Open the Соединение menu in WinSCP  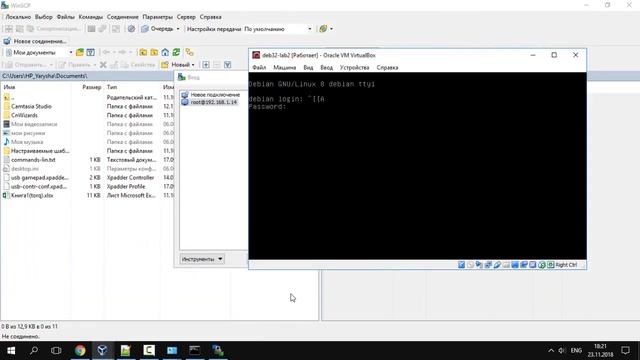pos(122,17)
